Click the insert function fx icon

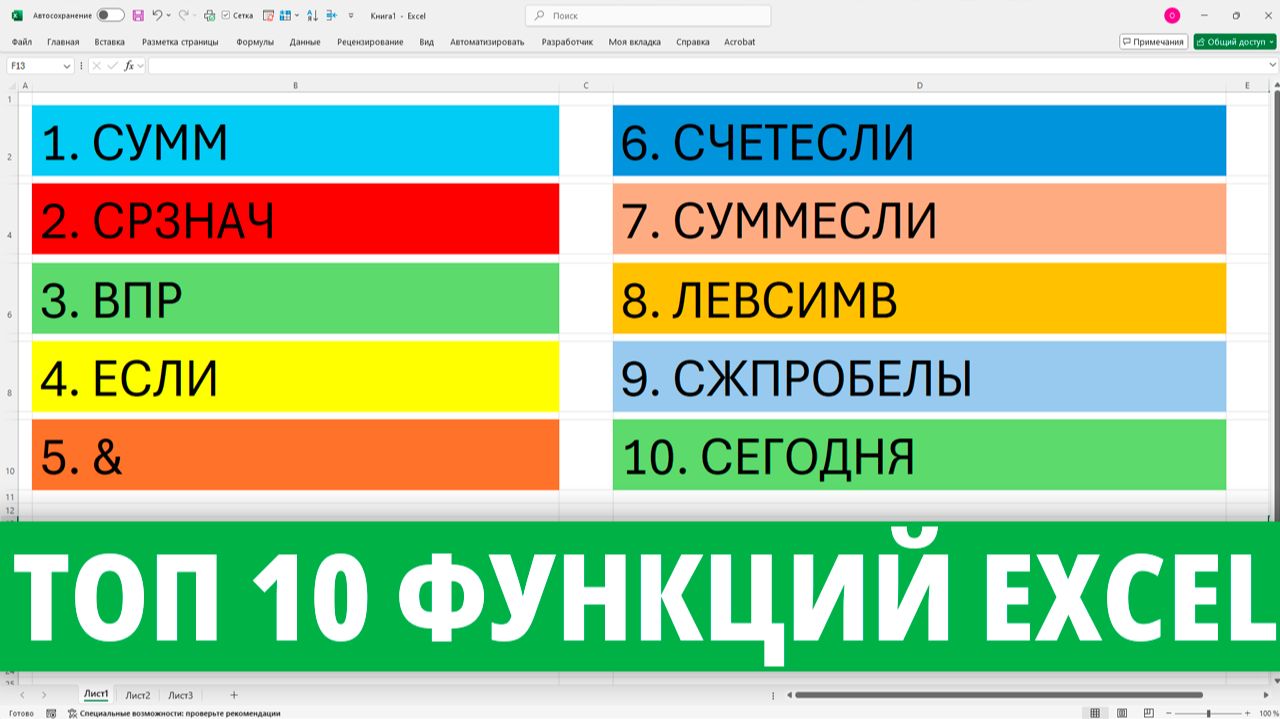(128, 66)
